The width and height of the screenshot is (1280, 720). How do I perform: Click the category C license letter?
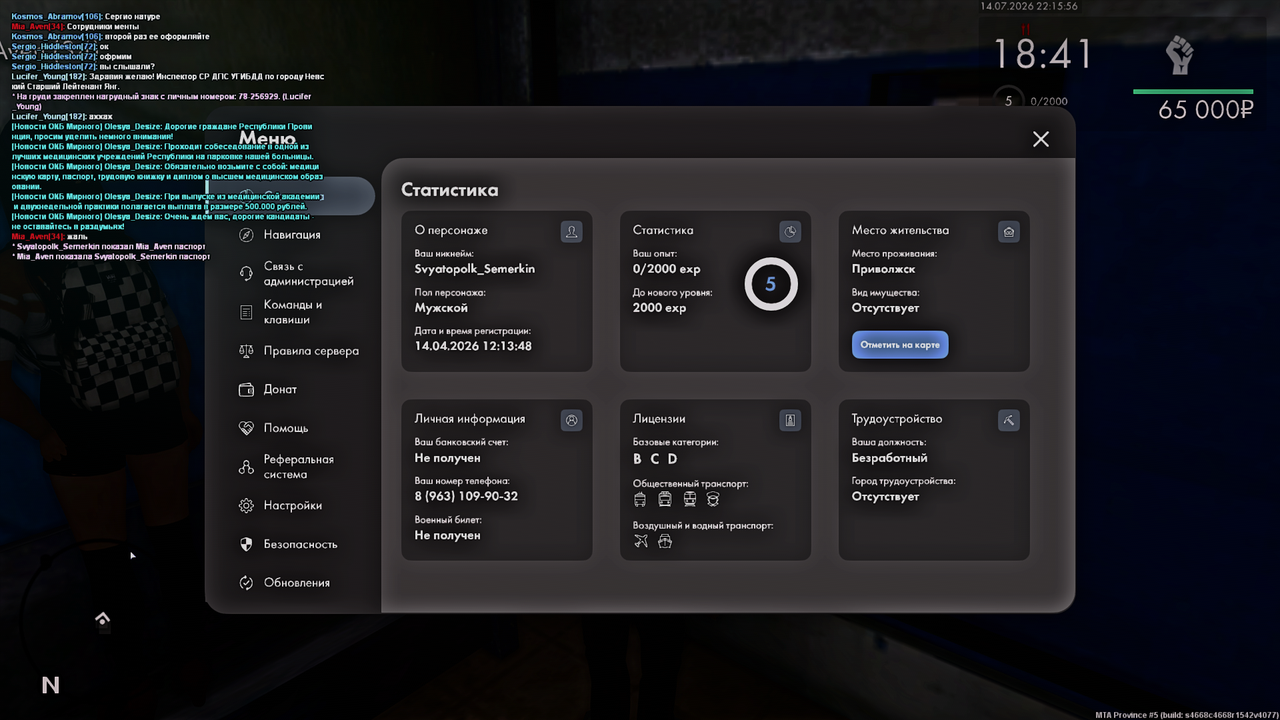[x=655, y=459]
